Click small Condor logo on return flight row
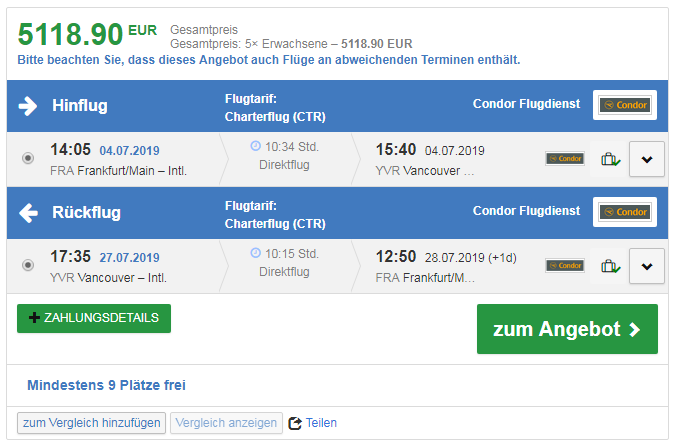The width and height of the screenshot is (677, 446). point(565,266)
